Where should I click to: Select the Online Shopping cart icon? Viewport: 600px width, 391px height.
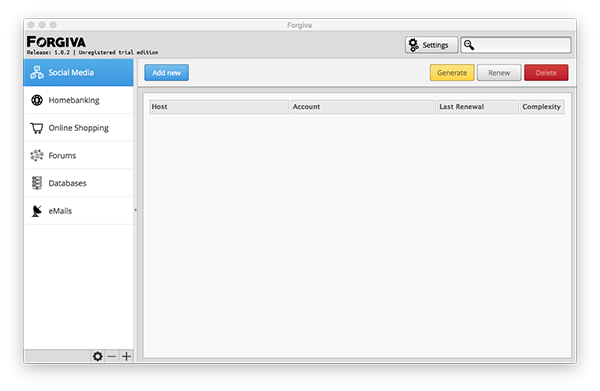click(x=37, y=128)
